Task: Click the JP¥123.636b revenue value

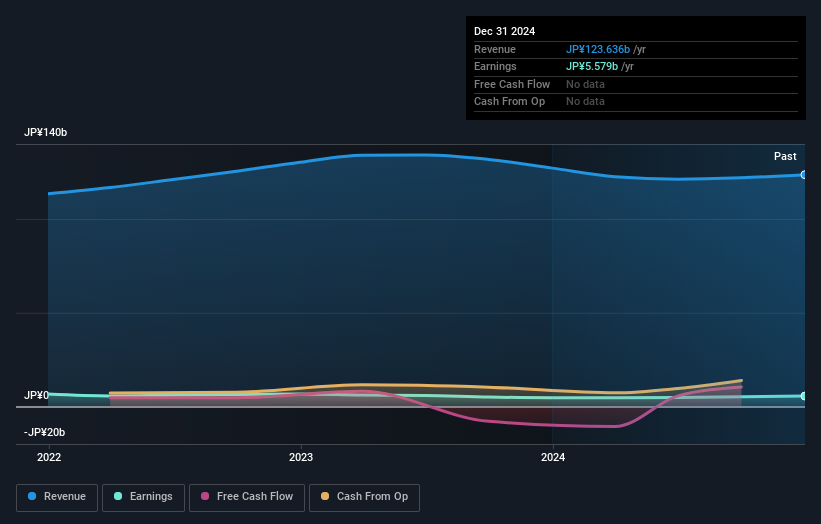Action: [597, 49]
